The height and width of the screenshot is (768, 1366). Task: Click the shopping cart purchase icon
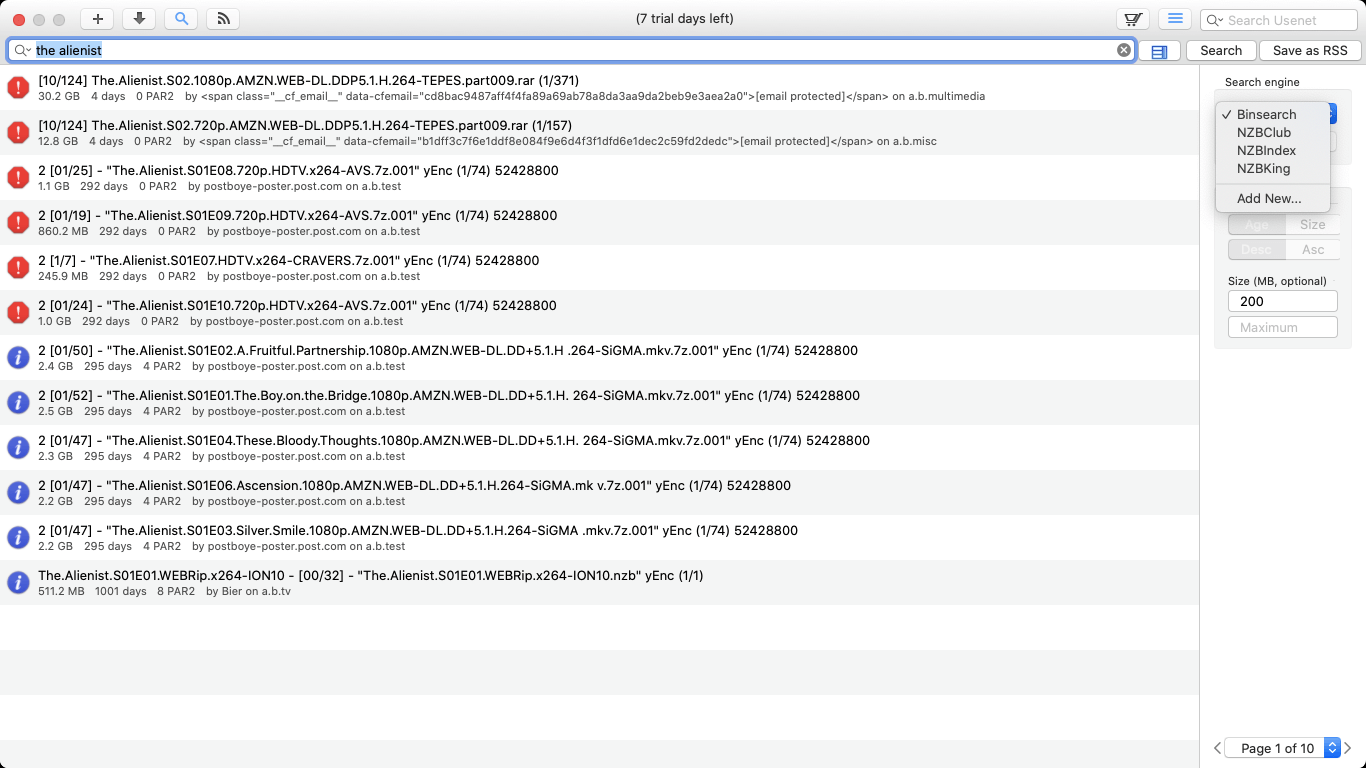coord(1132,19)
